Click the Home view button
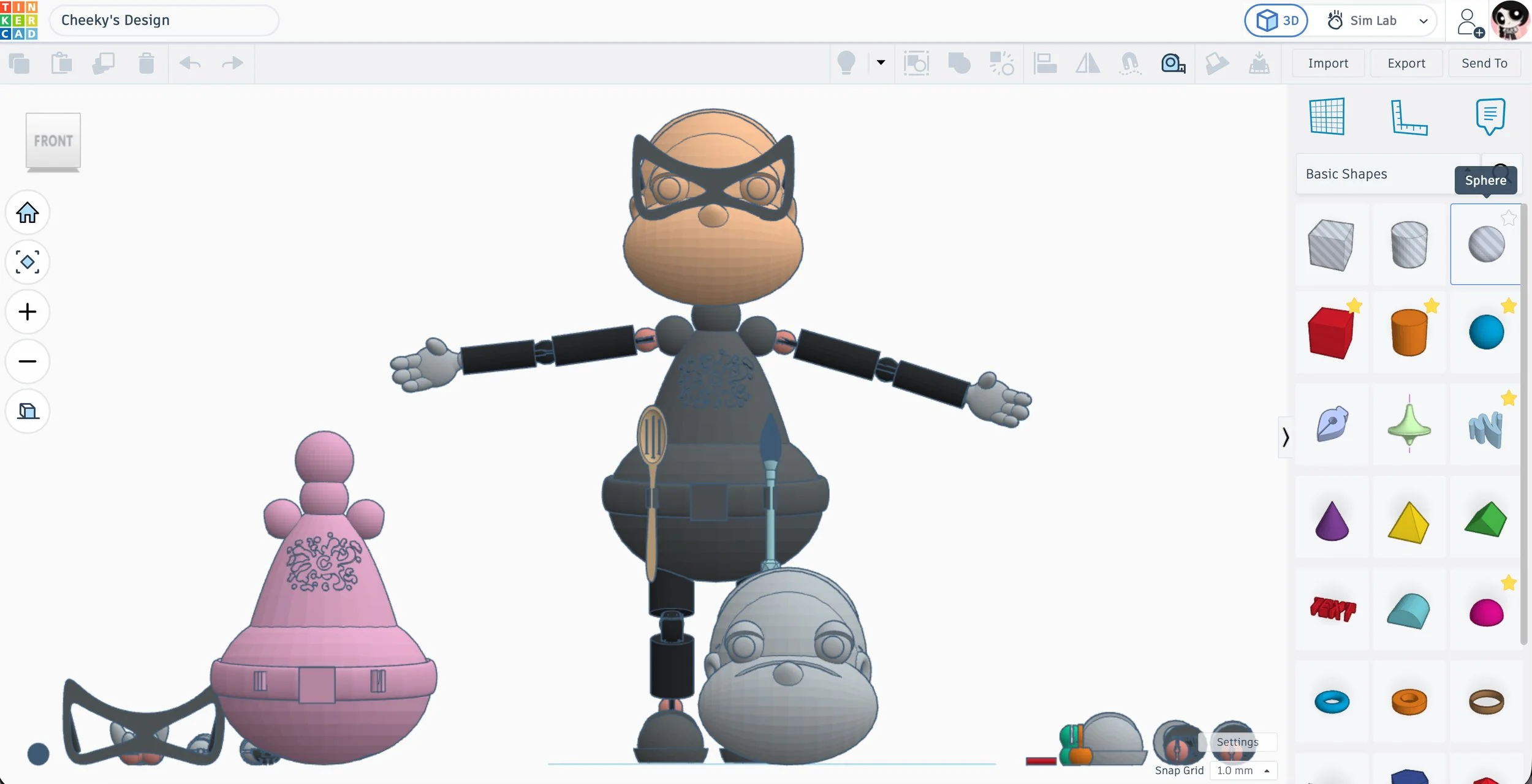This screenshot has width=1532, height=784. (x=28, y=213)
